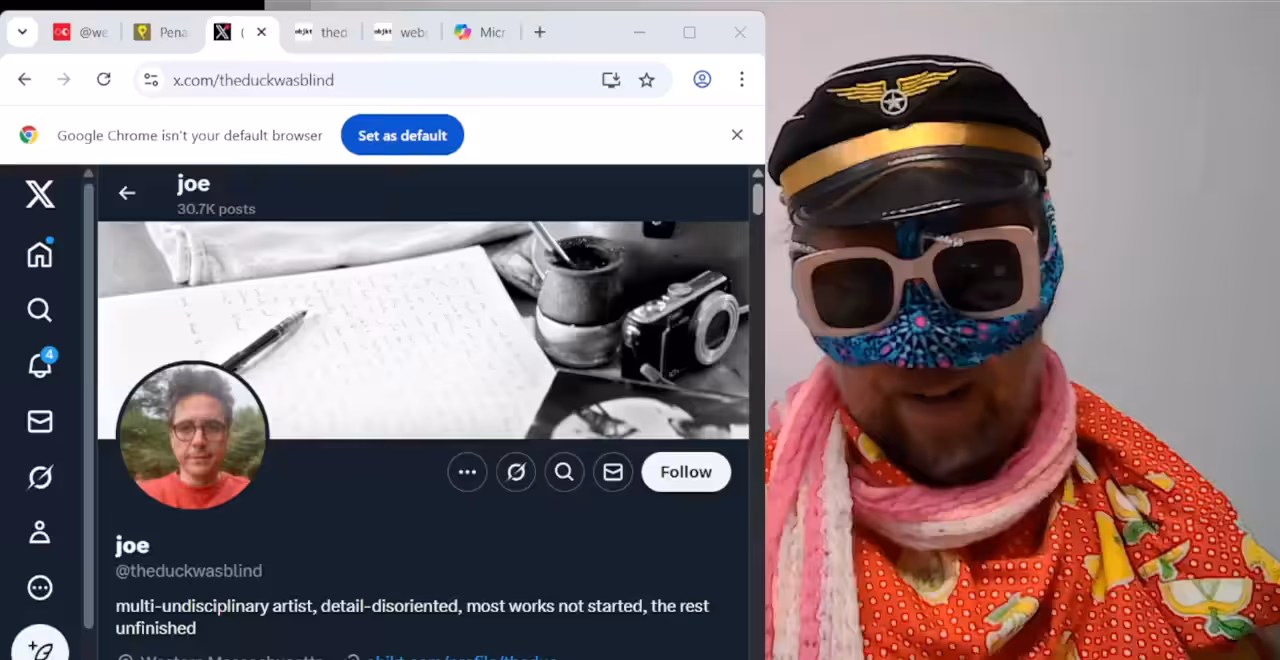Switch to the '@we' tab
This screenshot has height=660, width=1280.
pyautogui.click(x=80, y=32)
